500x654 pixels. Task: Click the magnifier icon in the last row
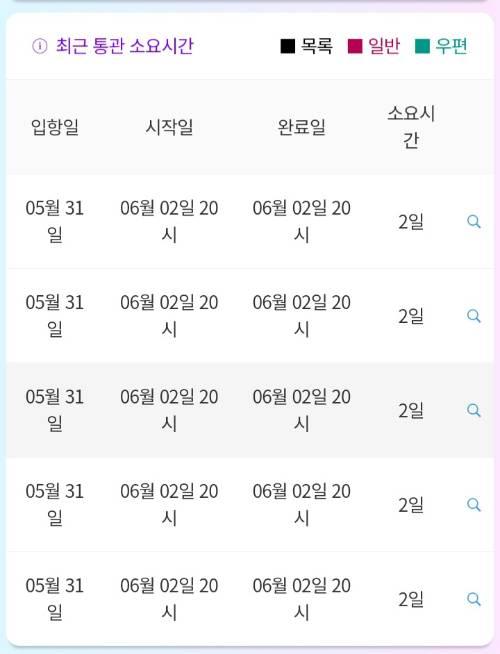474,599
